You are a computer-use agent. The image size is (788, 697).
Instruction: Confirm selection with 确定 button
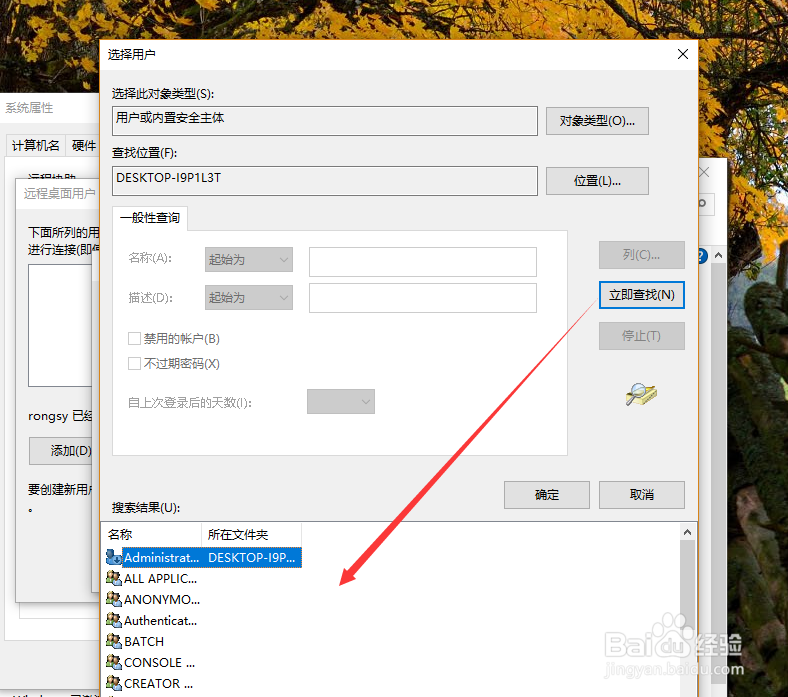point(547,495)
